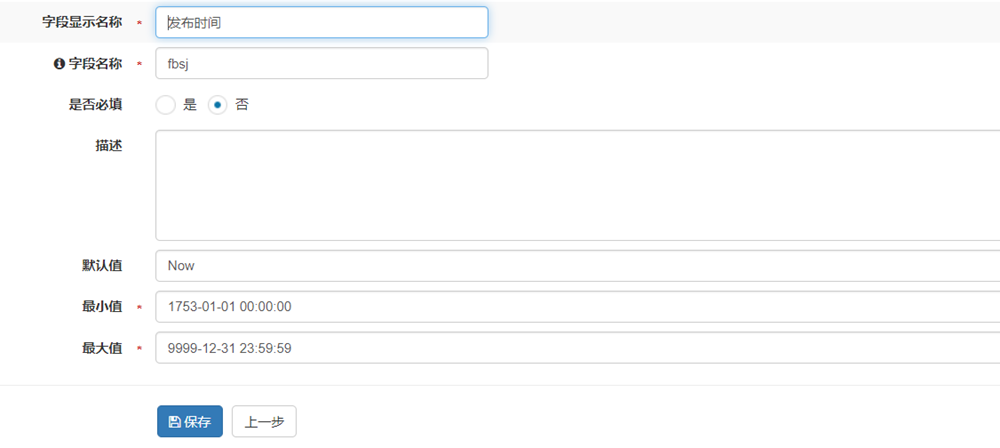Select the 是 radio button

coord(166,104)
